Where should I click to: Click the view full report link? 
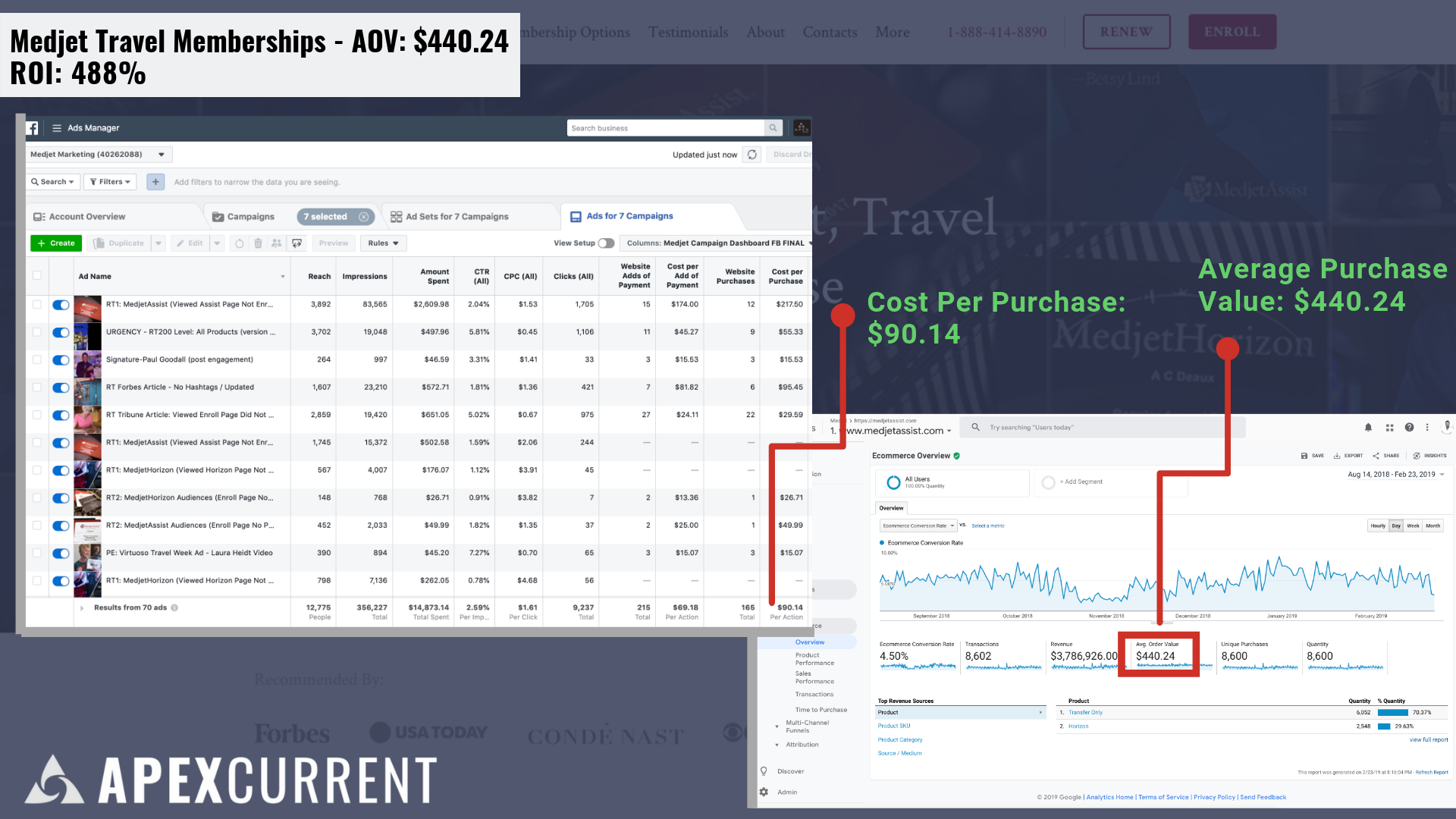[1428, 739]
